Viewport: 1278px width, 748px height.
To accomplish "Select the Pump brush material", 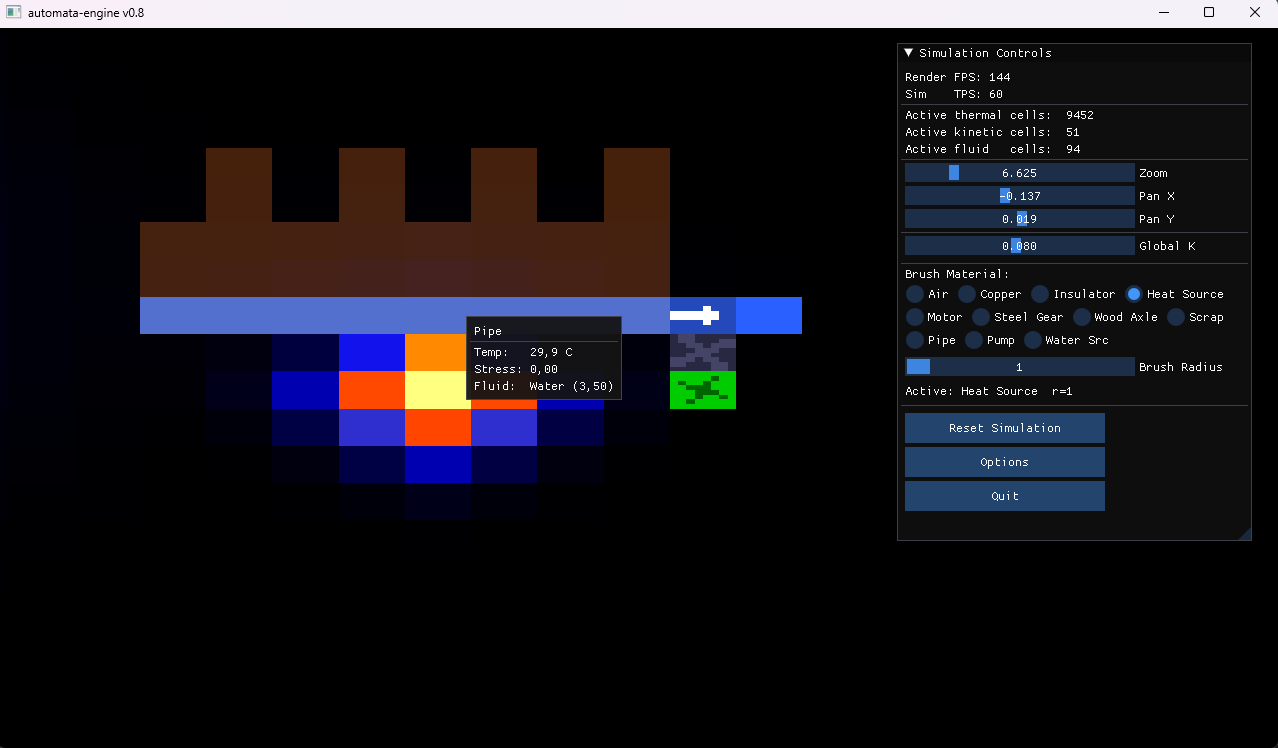I will [x=973, y=340].
